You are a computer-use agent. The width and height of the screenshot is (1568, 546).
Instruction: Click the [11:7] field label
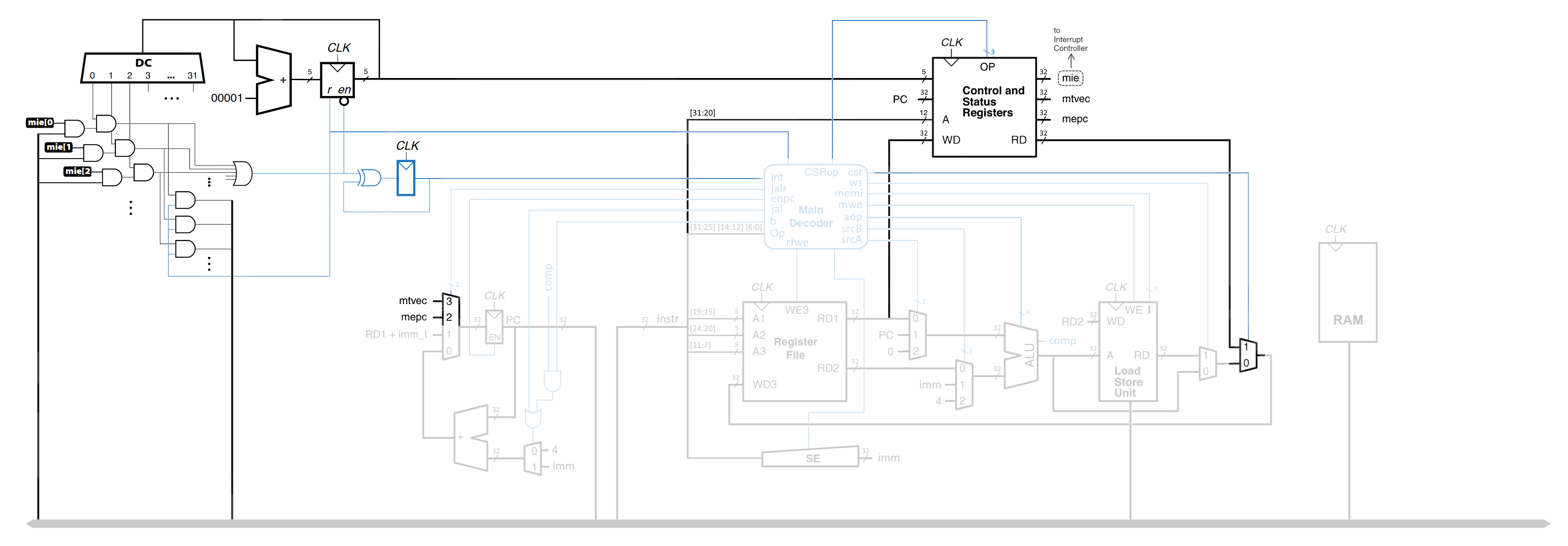pos(700,345)
